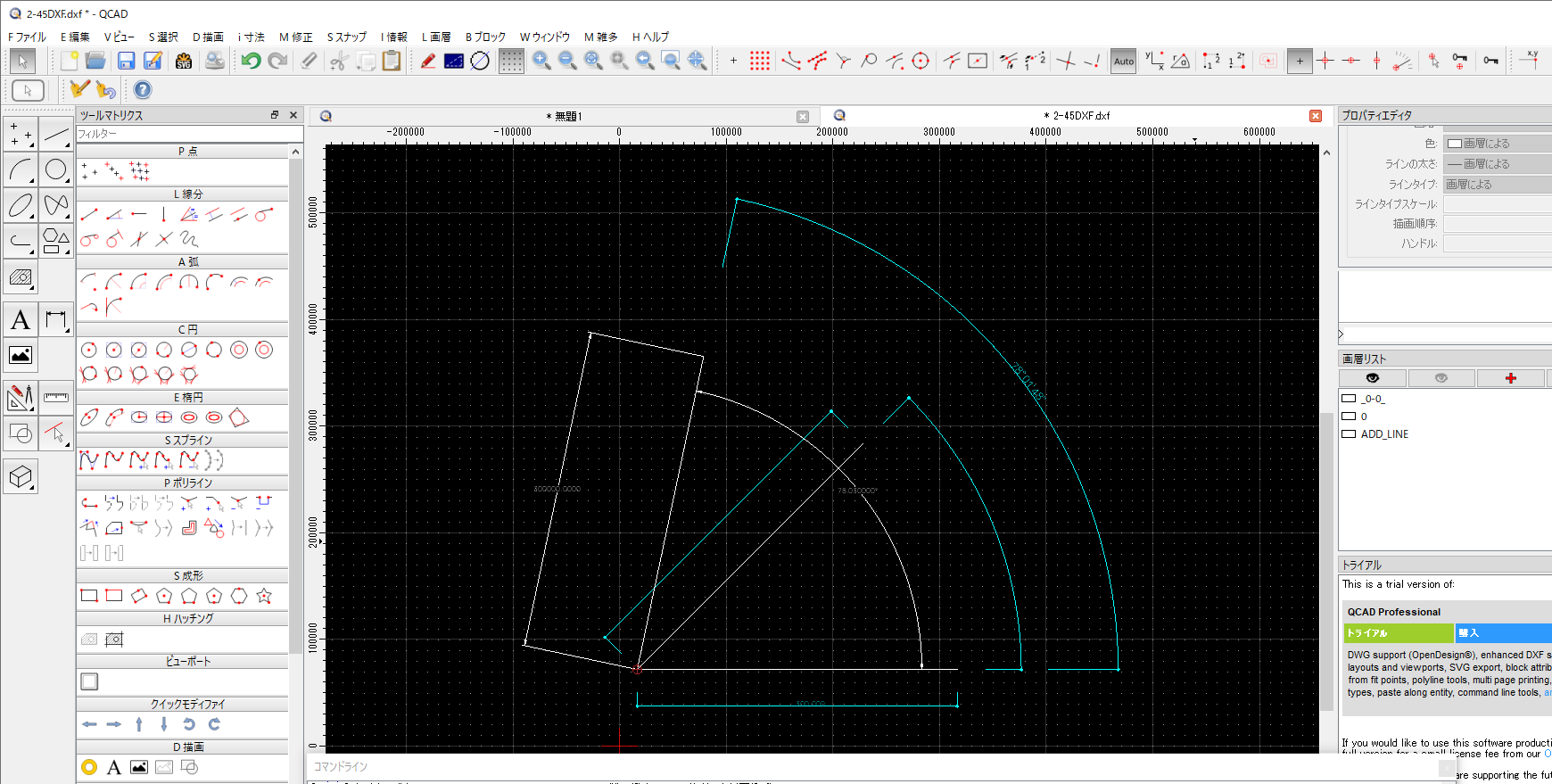Click the Snap Center circle icon

[920, 61]
